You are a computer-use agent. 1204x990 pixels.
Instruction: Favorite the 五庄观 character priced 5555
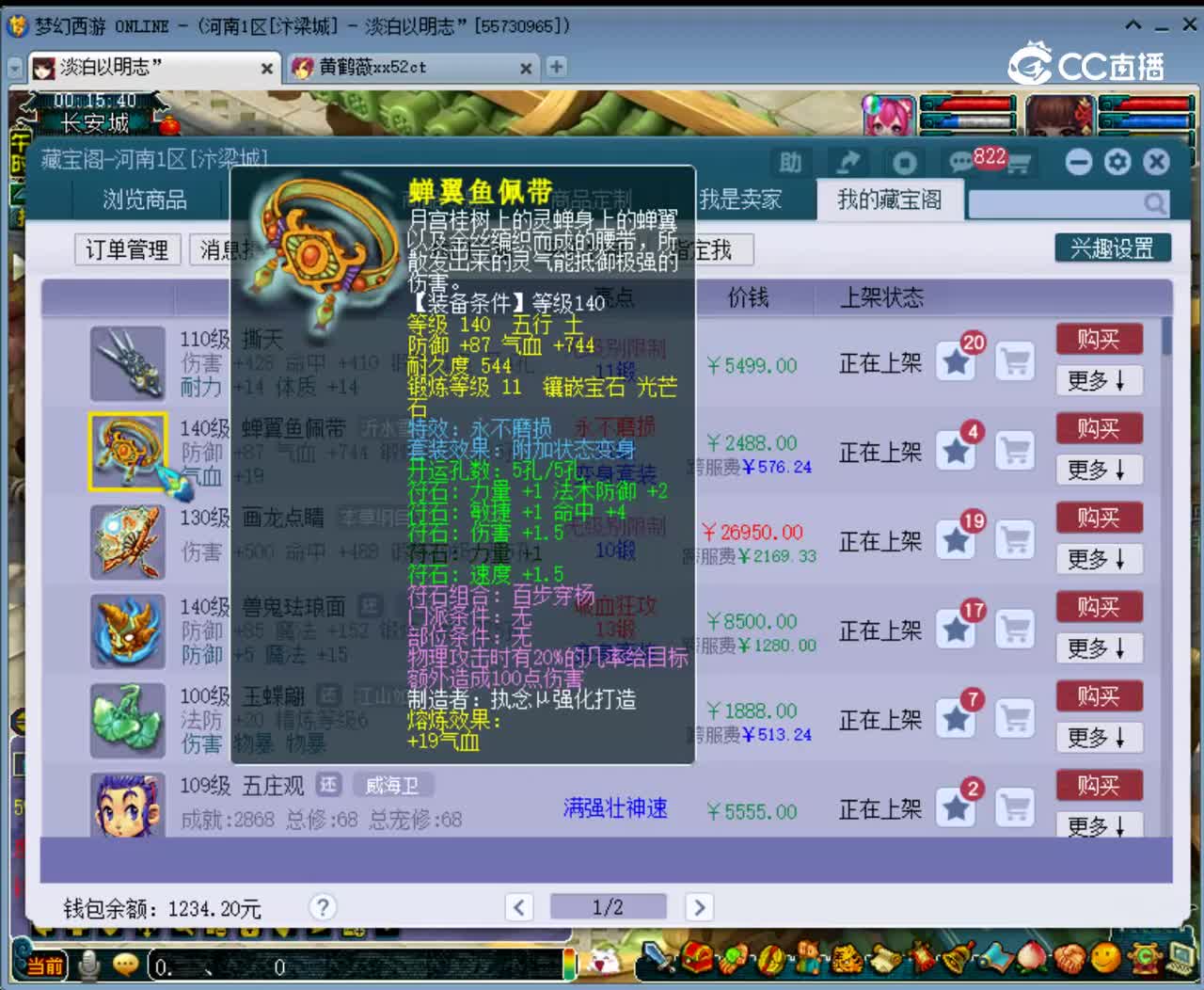click(957, 807)
